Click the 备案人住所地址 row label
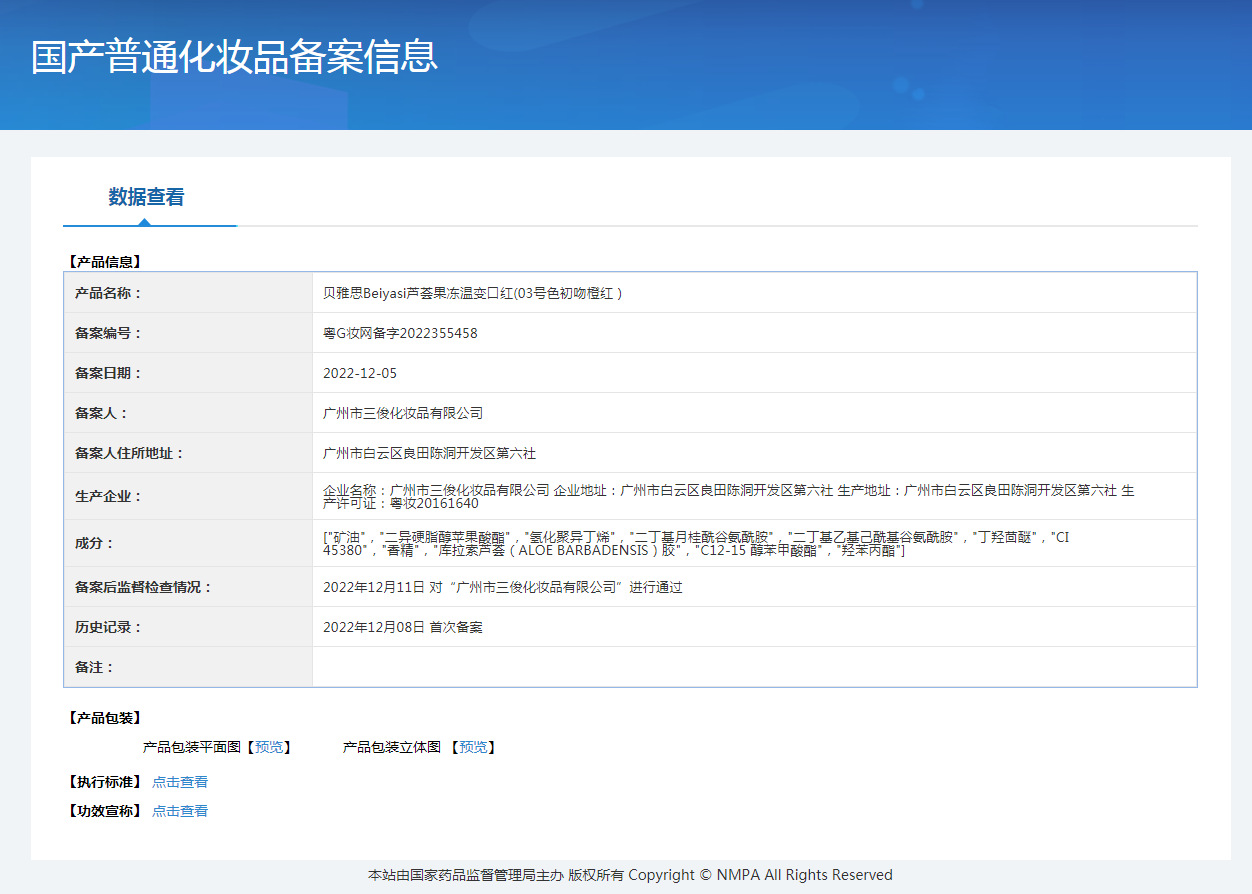This screenshot has width=1252, height=894. [130, 453]
